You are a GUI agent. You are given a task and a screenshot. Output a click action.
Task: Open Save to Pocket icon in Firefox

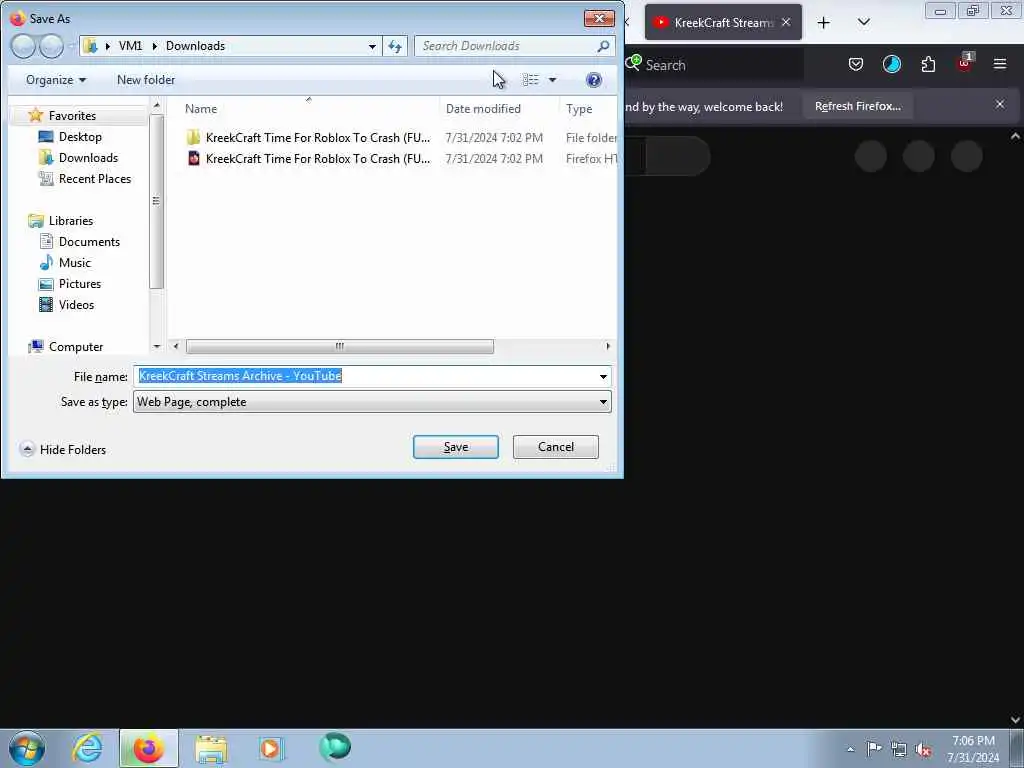click(x=856, y=64)
